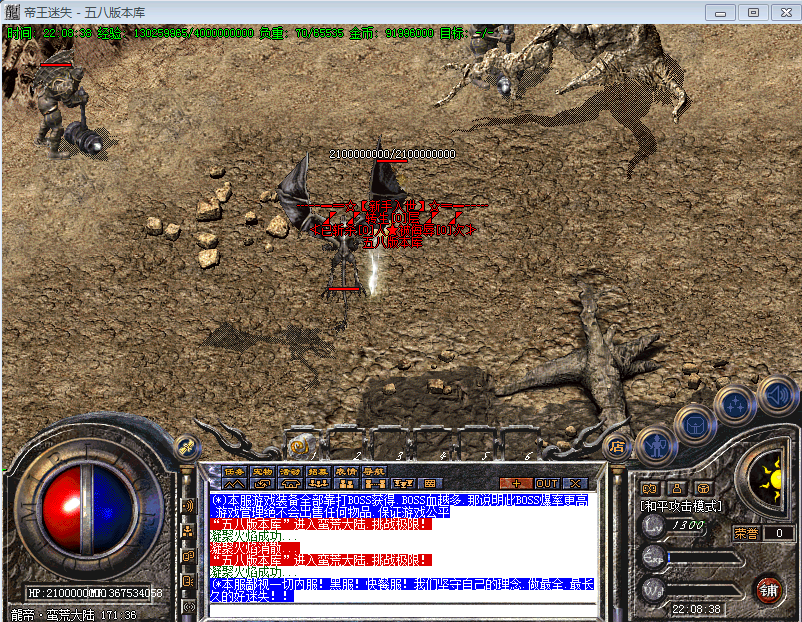Viewport: 802px width, 622px height.
Task: Open the character equipment round button
Action: point(657,447)
